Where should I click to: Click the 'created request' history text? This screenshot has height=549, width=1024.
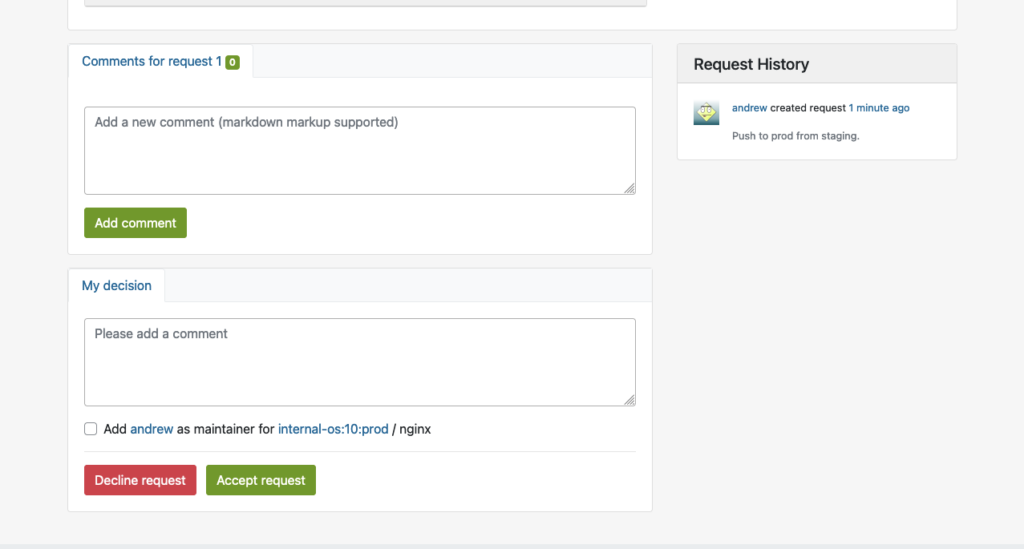808,108
